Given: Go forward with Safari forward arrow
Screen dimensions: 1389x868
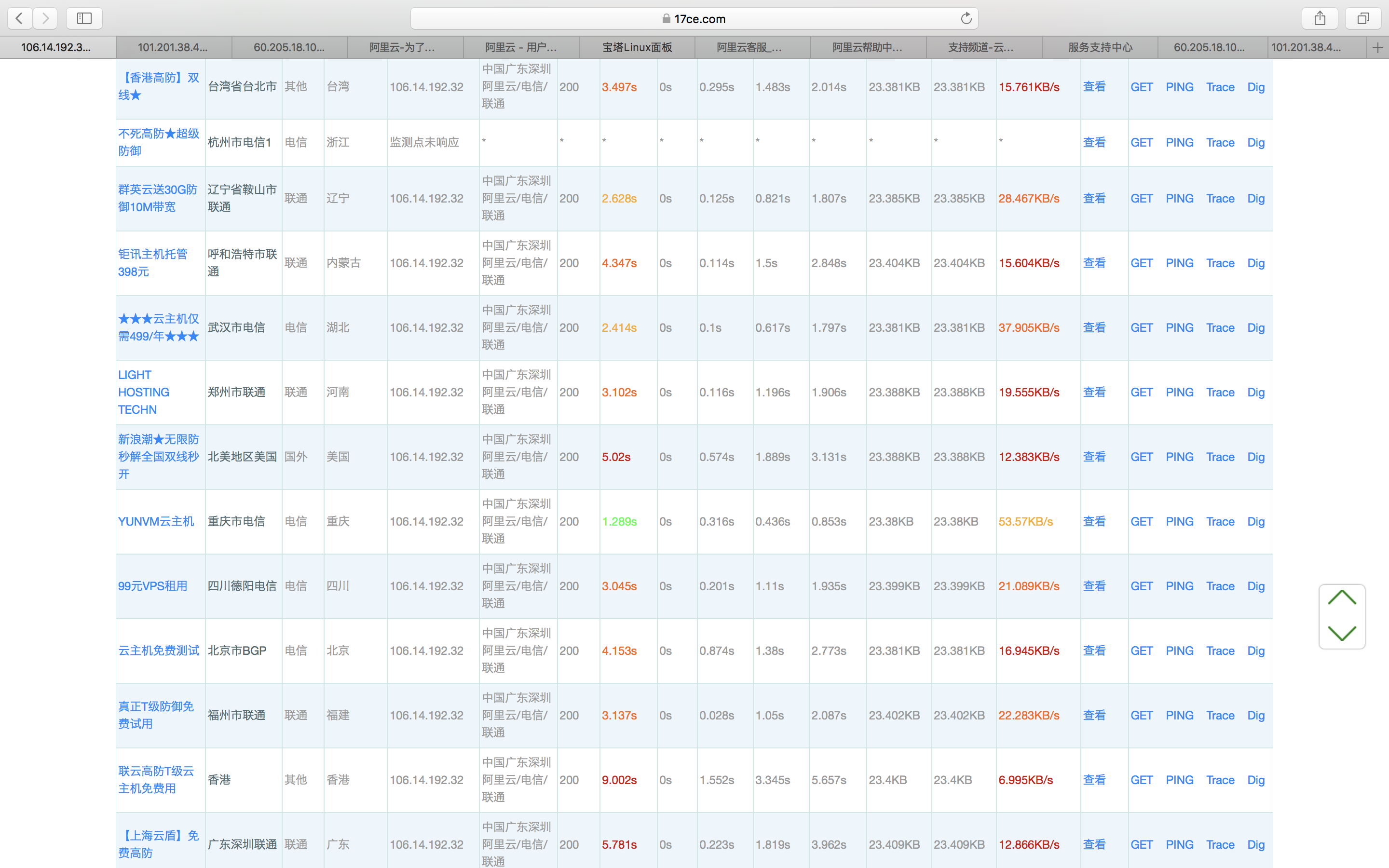Looking at the screenshot, I should [45, 18].
